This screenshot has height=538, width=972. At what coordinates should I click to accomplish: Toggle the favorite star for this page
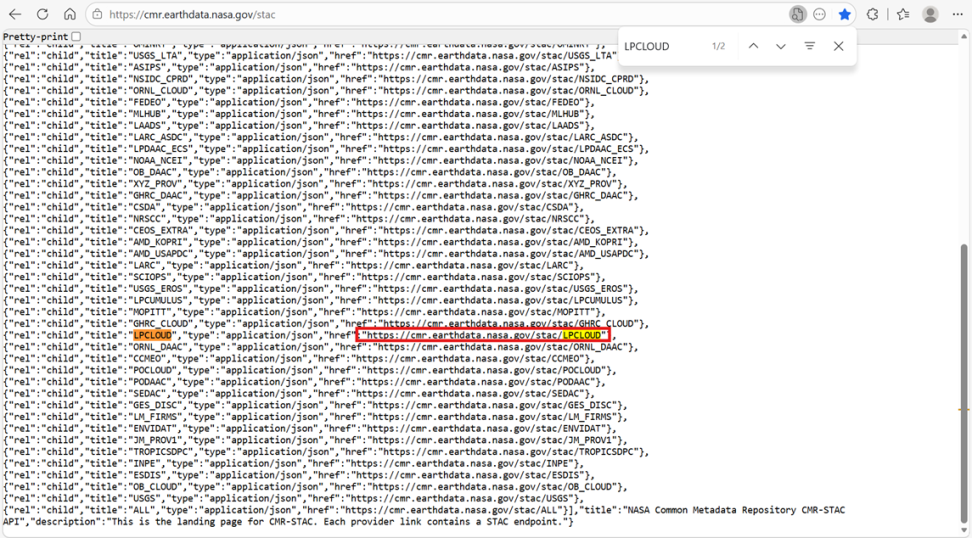pos(844,14)
